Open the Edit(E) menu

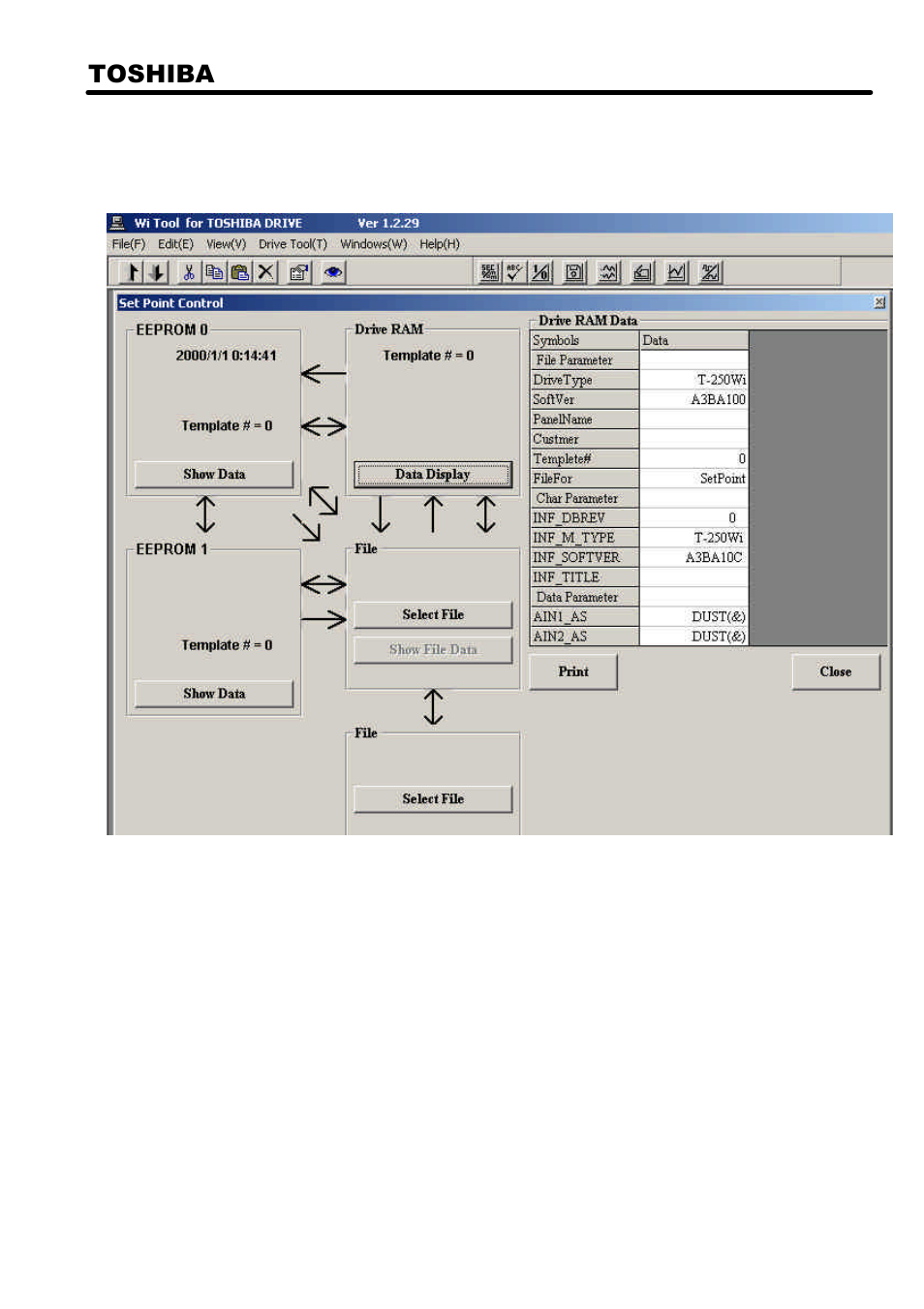coord(175,244)
